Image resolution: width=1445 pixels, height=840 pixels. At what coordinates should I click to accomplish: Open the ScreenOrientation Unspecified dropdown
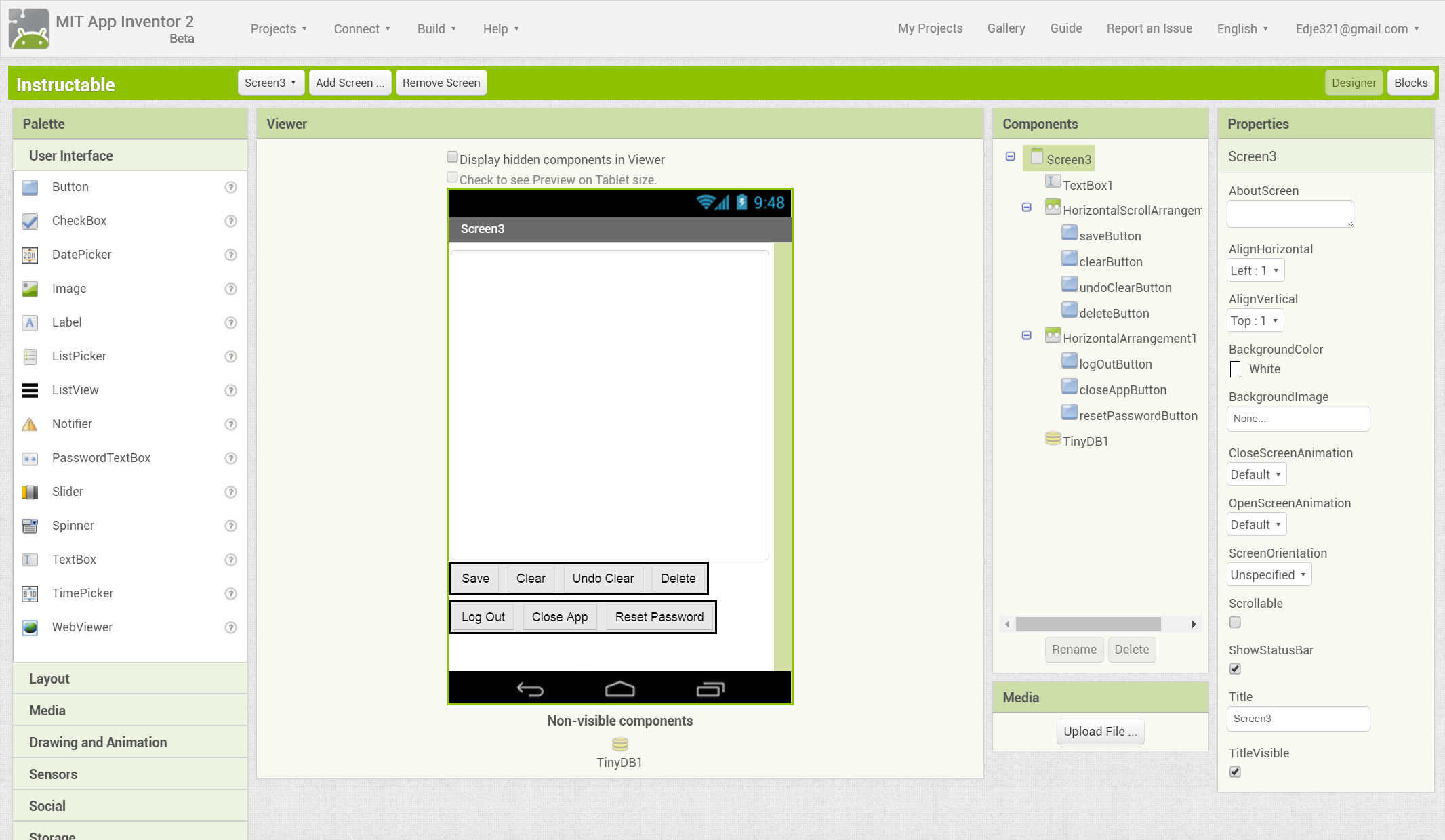tap(1269, 574)
